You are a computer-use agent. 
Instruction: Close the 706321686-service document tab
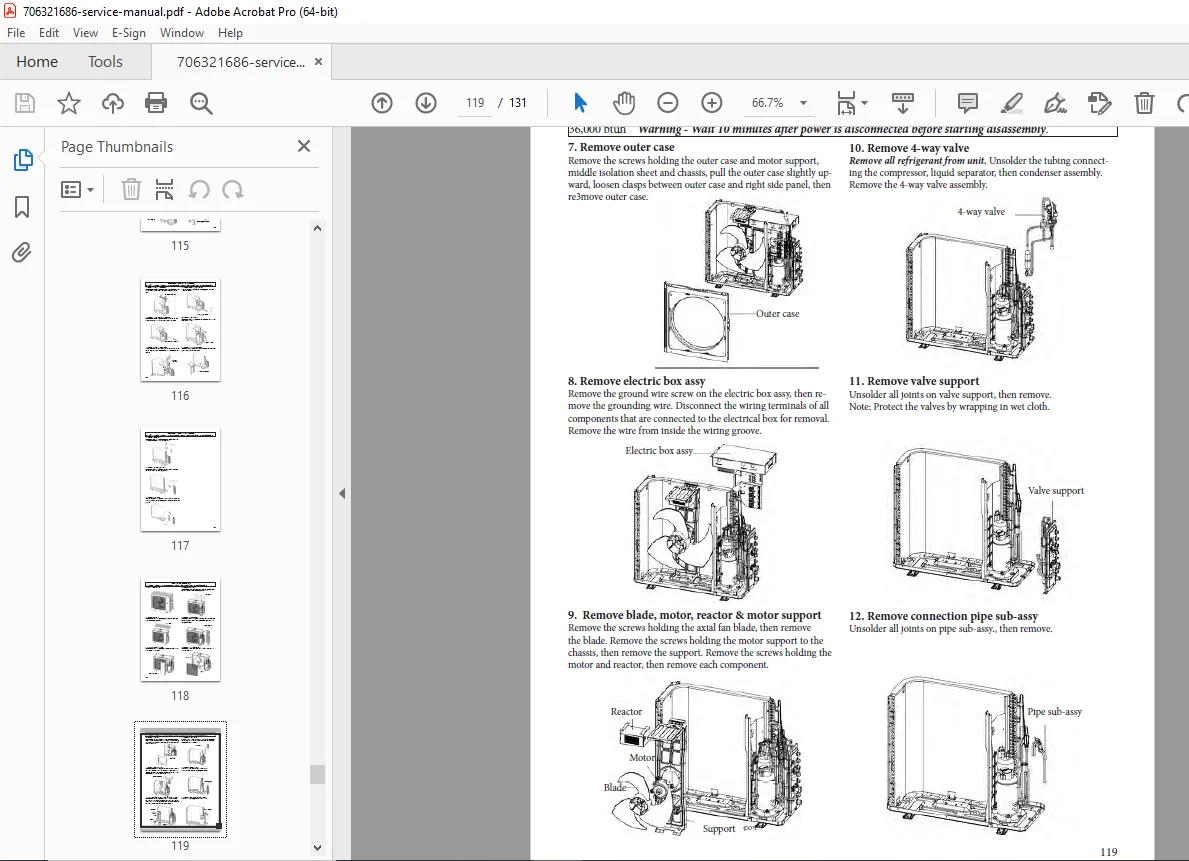318,61
